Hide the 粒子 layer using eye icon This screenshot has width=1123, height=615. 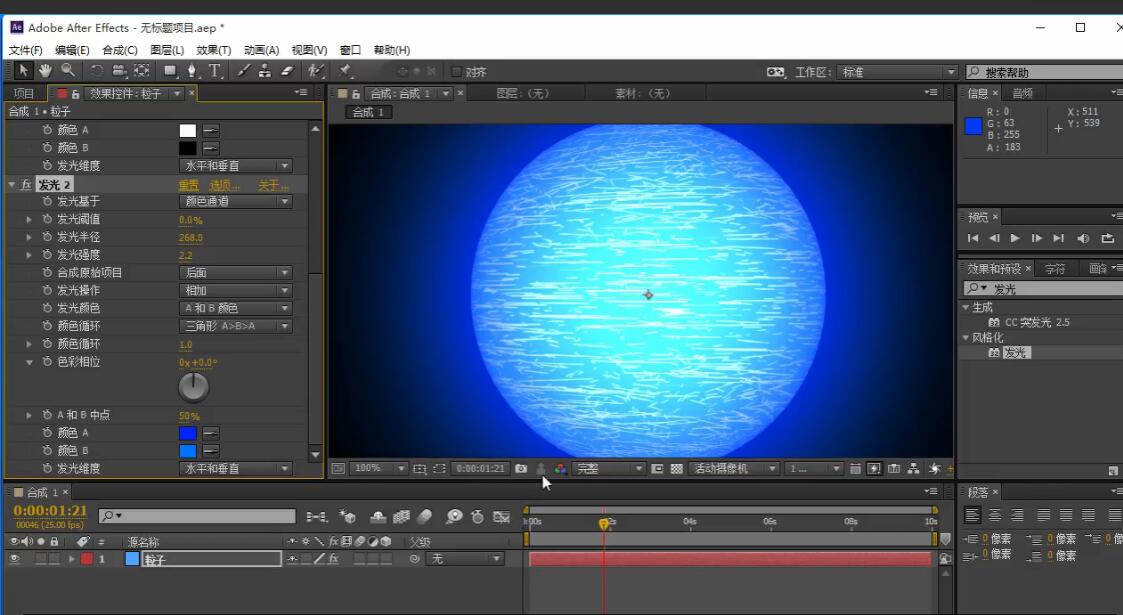(15, 559)
